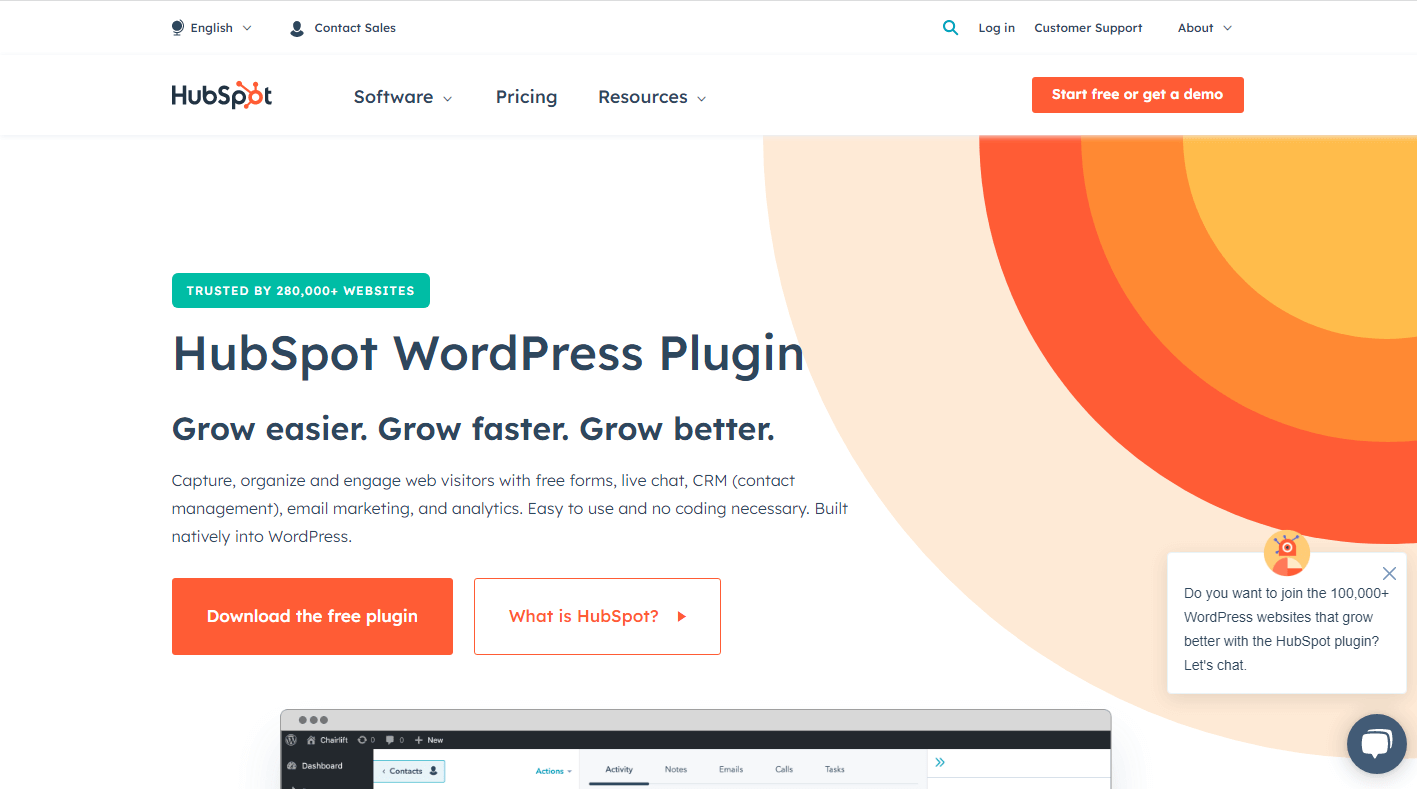The image size is (1417, 789).
Task: Open the Log in link
Action: coord(996,27)
